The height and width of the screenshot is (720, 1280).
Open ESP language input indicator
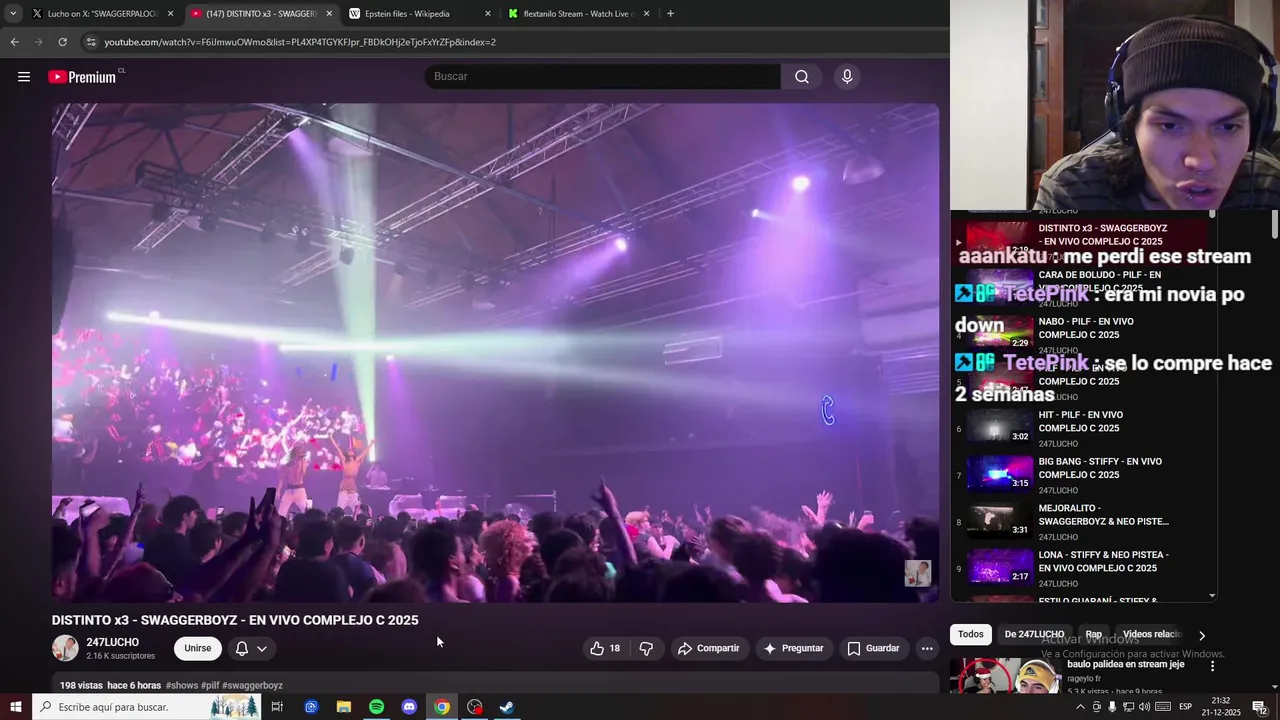(1185, 707)
